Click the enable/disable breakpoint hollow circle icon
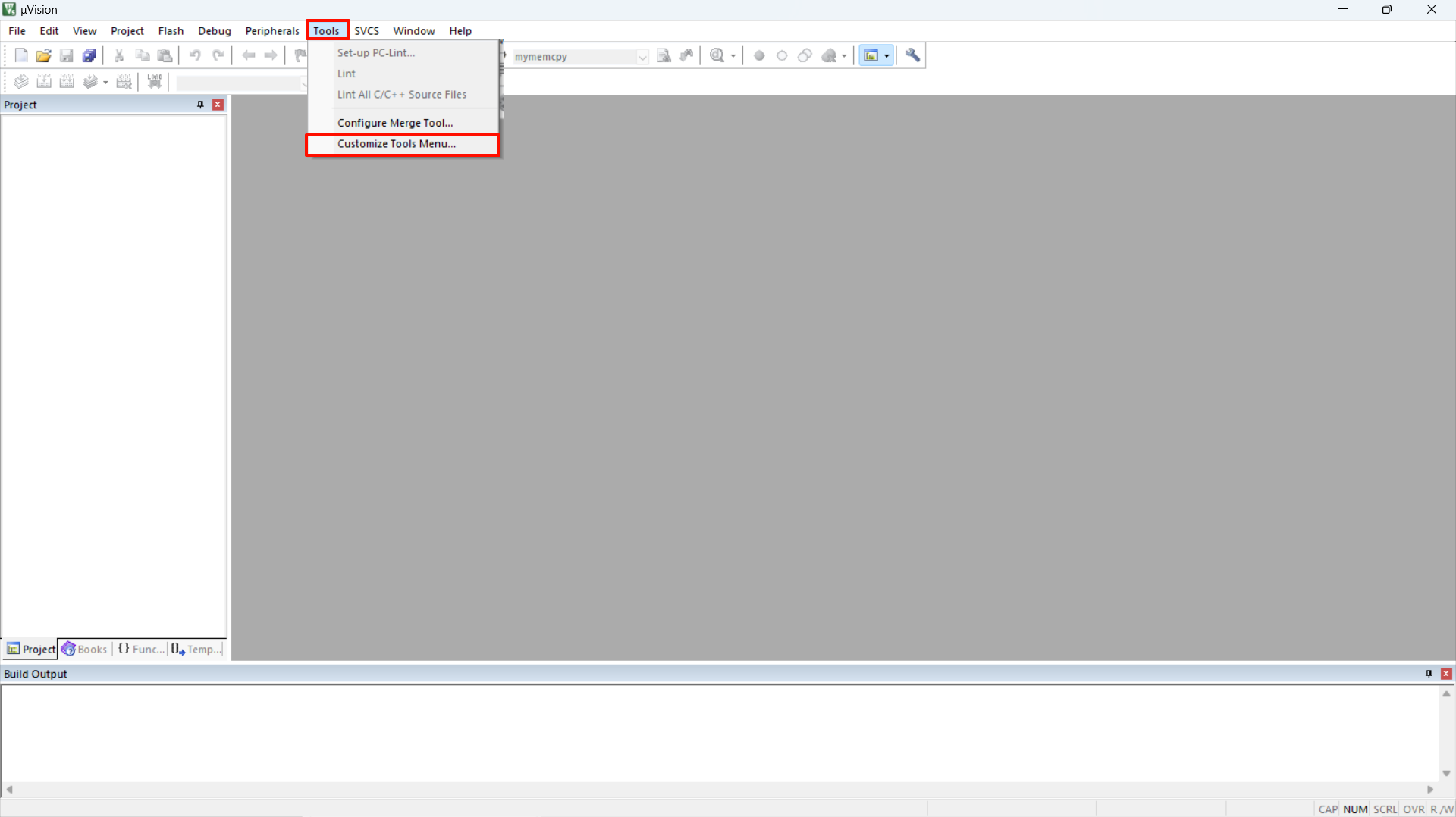The width and height of the screenshot is (1456, 817). pos(782,55)
